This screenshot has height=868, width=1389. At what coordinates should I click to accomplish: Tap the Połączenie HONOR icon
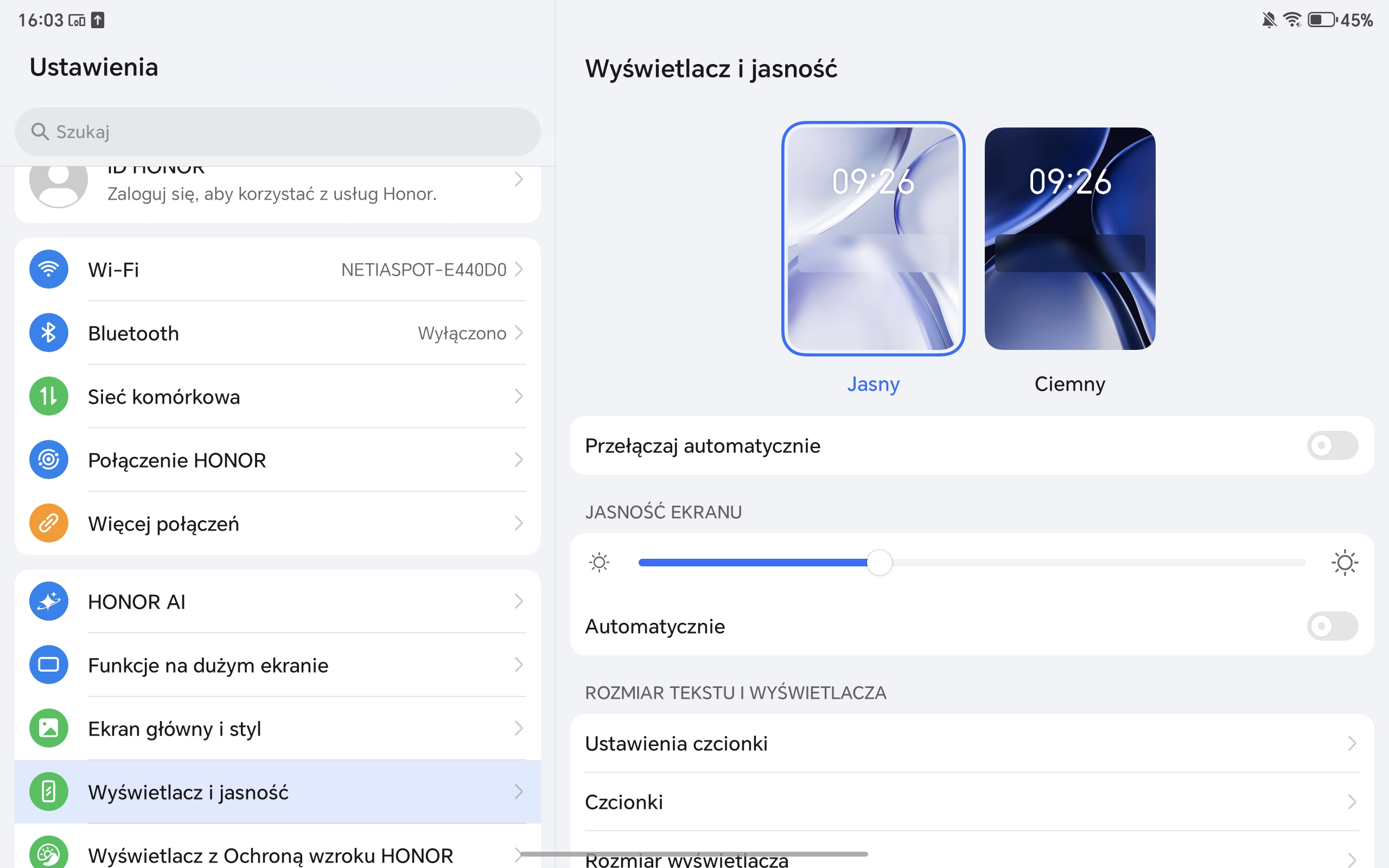49,460
